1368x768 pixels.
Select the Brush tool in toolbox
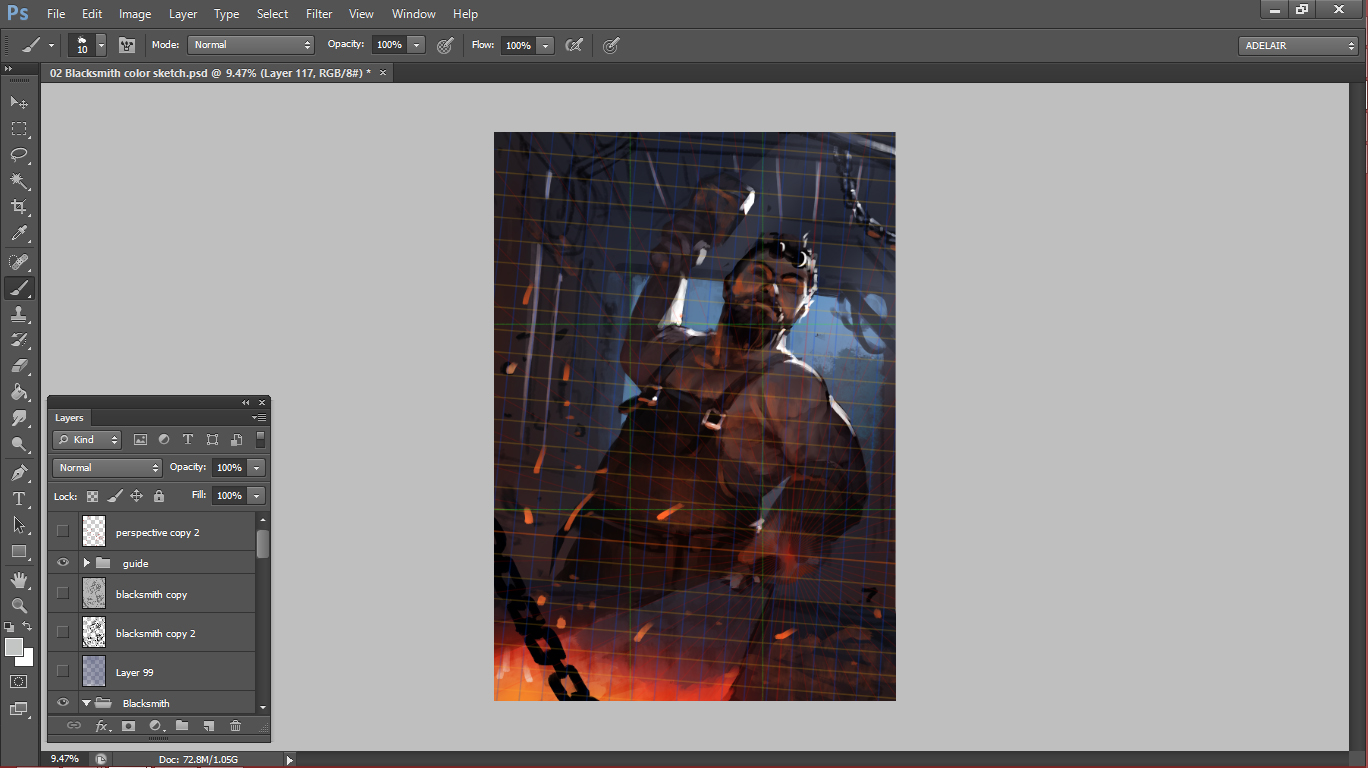[19, 288]
